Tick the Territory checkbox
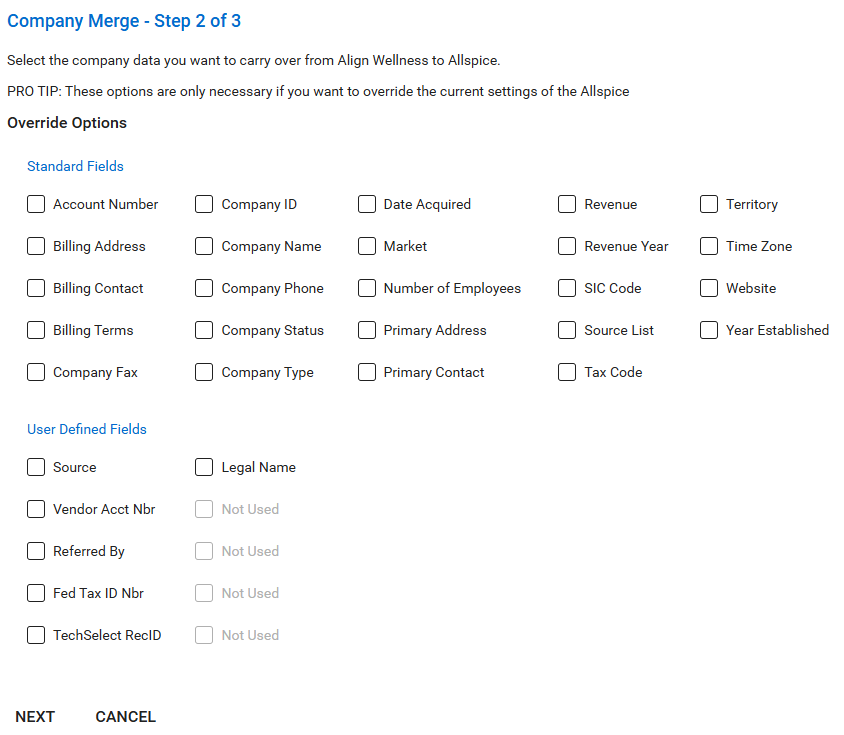 [709, 204]
